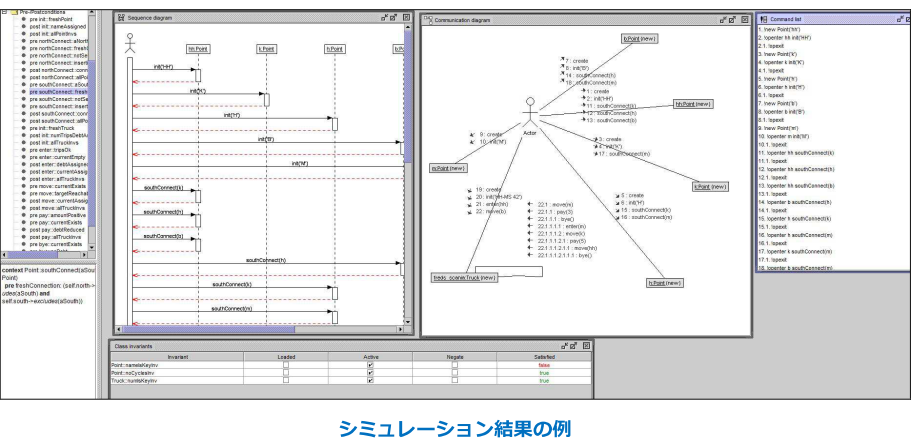Select 'pre pay::amountPositive' tree item
911x447 pixels.
pyautogui.click(x=58, y=215)
